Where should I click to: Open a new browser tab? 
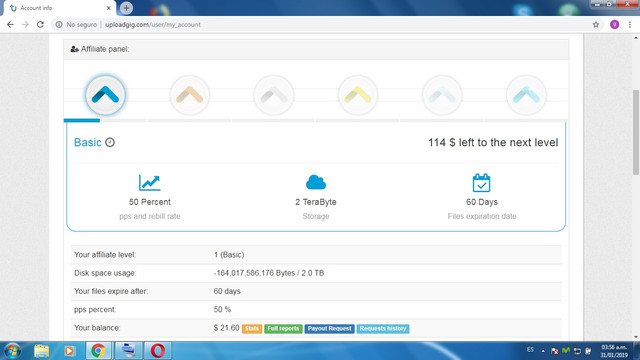pyautogui.click(x=126, y=8)
